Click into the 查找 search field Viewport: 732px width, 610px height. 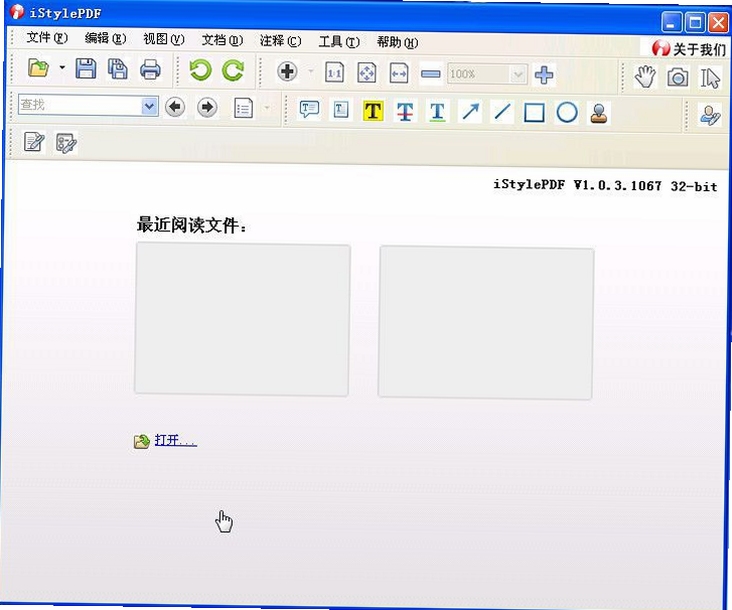click(80, 105)
